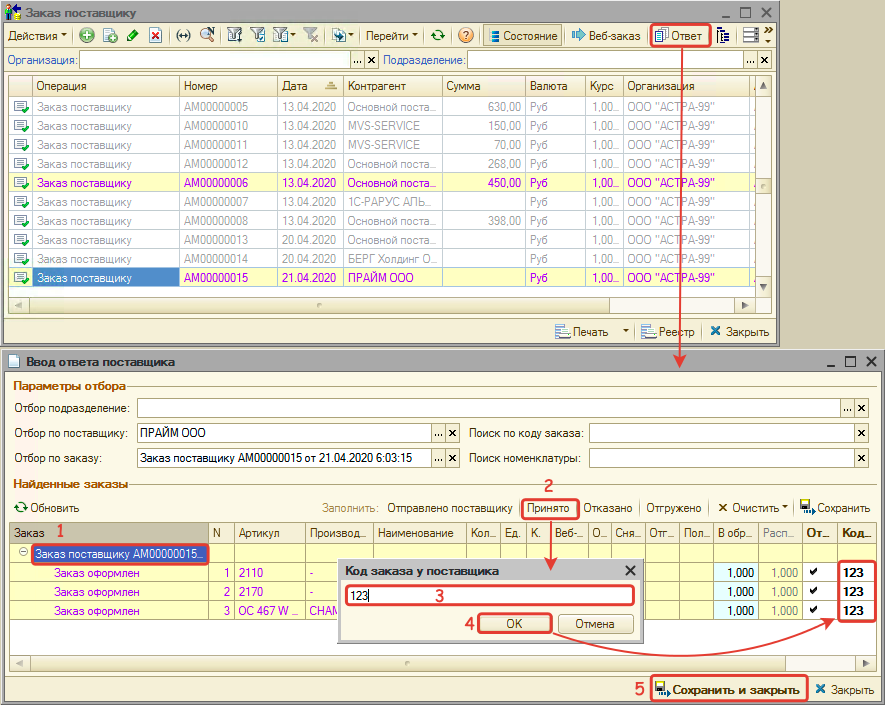The width and height of the screenshot is (885, 705).
Task: Open the Реестр report
Action: point(668,331)
